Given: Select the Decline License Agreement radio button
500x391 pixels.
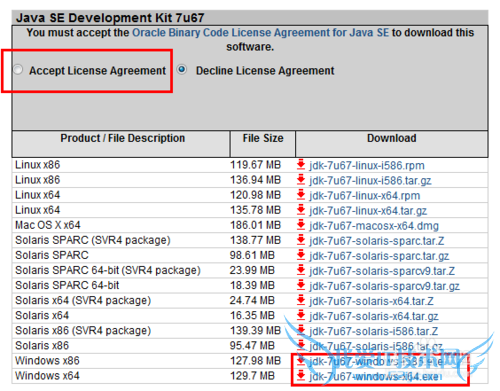Looking at the screenshot, I should [x=182, y=70].
